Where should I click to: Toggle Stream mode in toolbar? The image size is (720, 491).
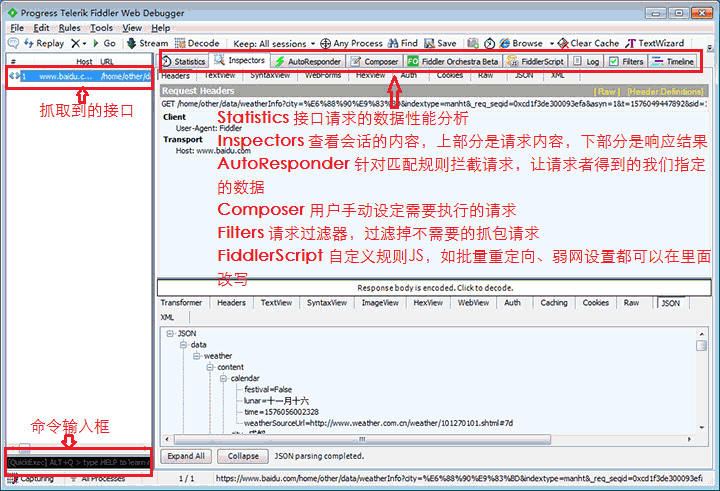147,43
